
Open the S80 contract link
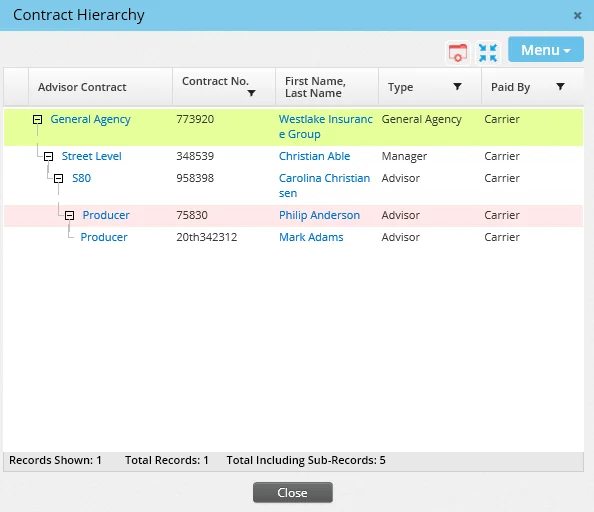click(81, 178)
